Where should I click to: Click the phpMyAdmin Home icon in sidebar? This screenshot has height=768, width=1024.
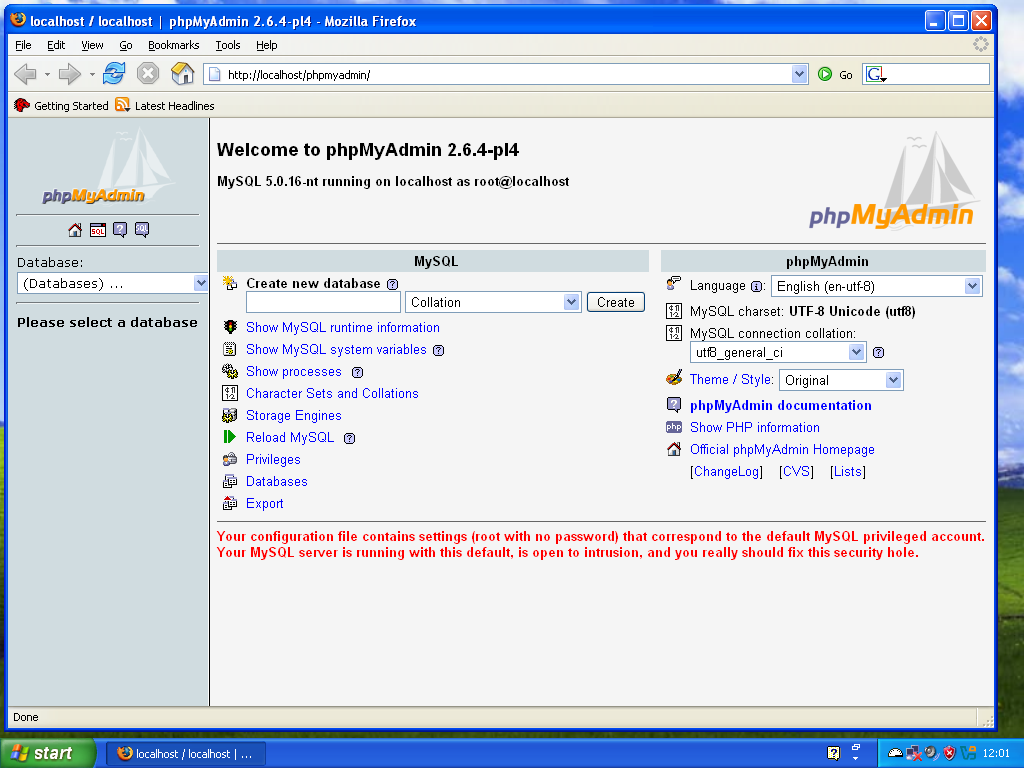75,230
